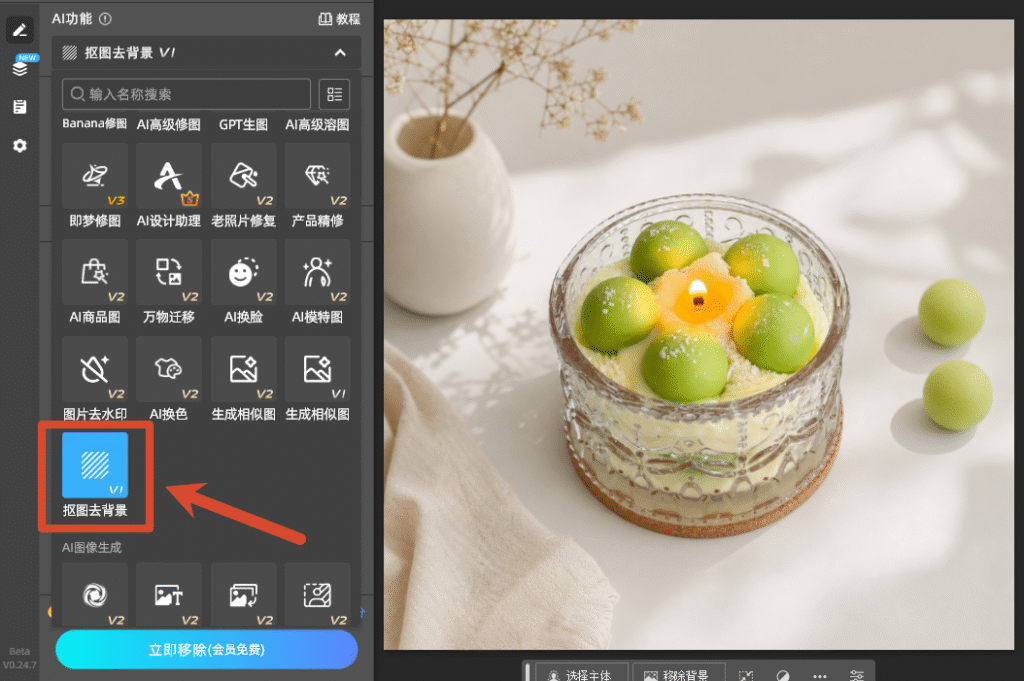The height and width of the screenshot is (681, 1024).
Task: Click the half-filled circle icon in bottom bar
Action: coord(783,675)
